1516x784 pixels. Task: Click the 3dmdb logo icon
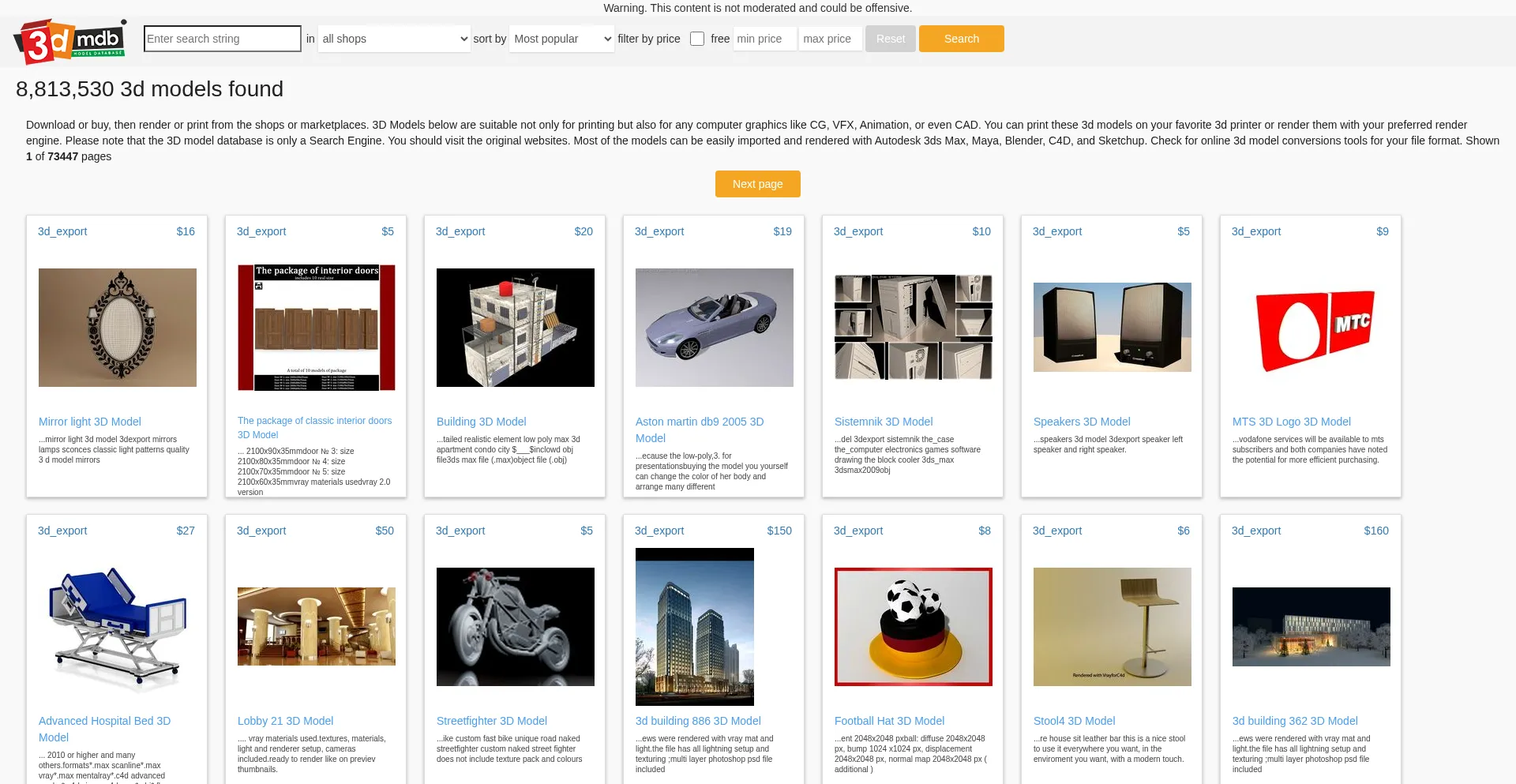(x=69, y=41)
